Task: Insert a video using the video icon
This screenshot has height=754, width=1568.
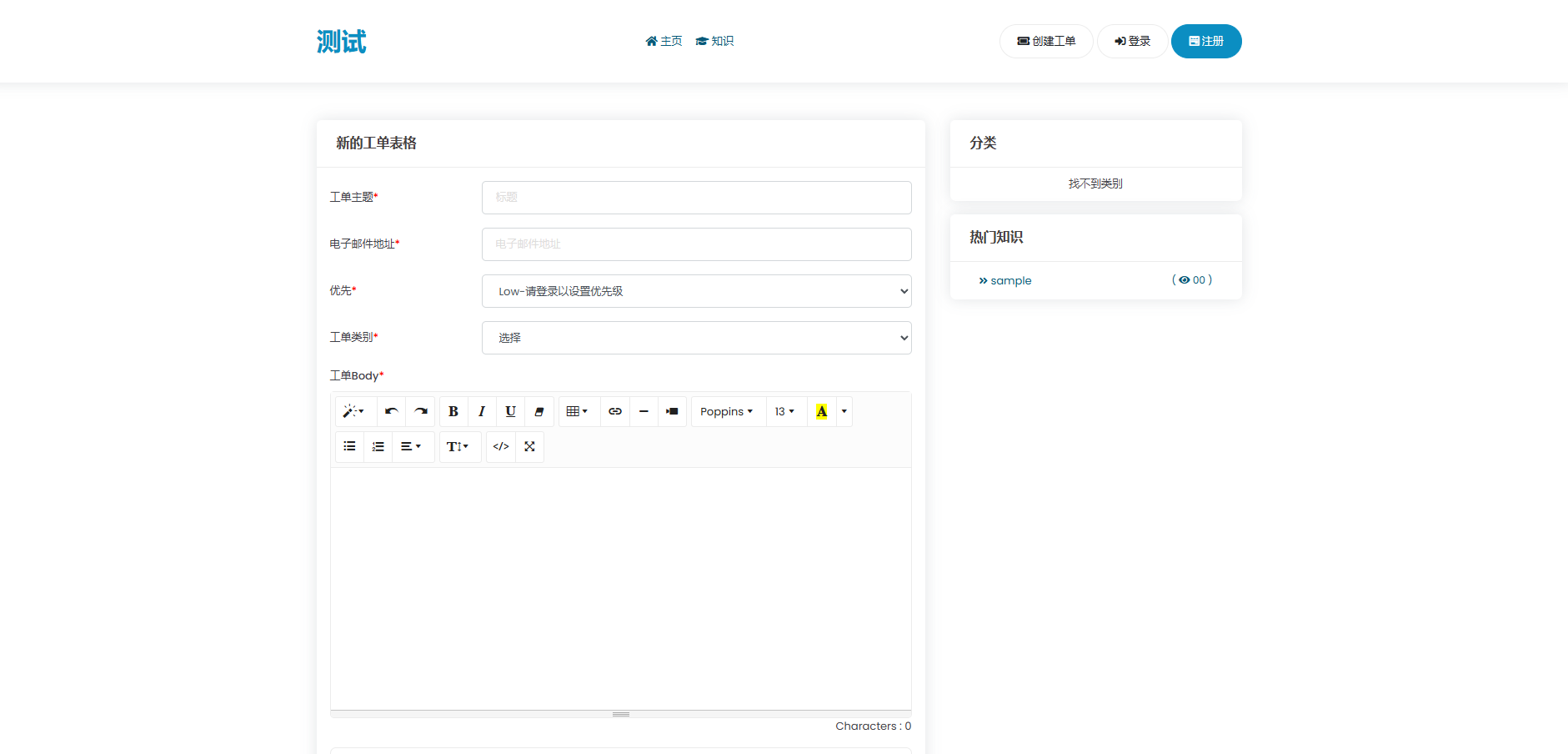Action: (x=672, y=411)
